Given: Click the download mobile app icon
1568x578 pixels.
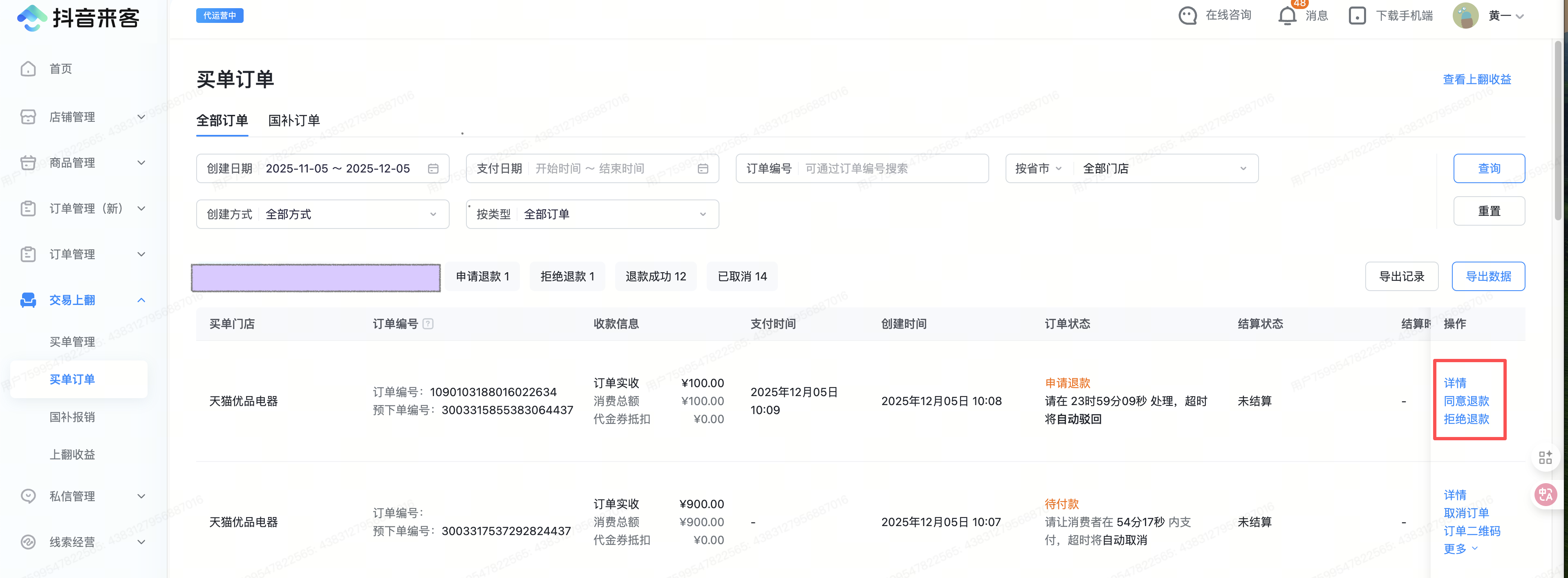Looking at the screenshot, I should click(1357, 16).
